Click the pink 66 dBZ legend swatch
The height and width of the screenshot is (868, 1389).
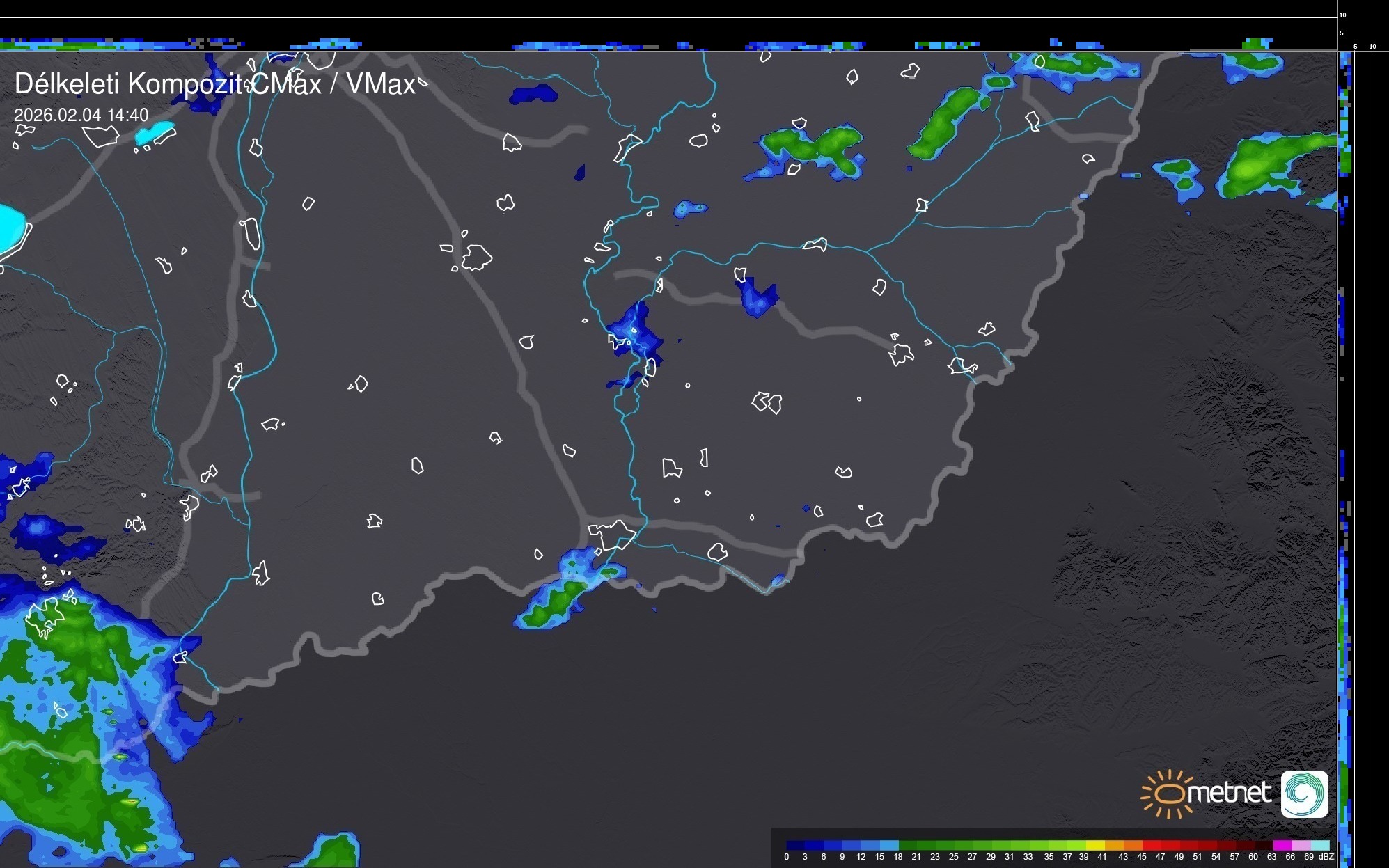[1302, 845]
